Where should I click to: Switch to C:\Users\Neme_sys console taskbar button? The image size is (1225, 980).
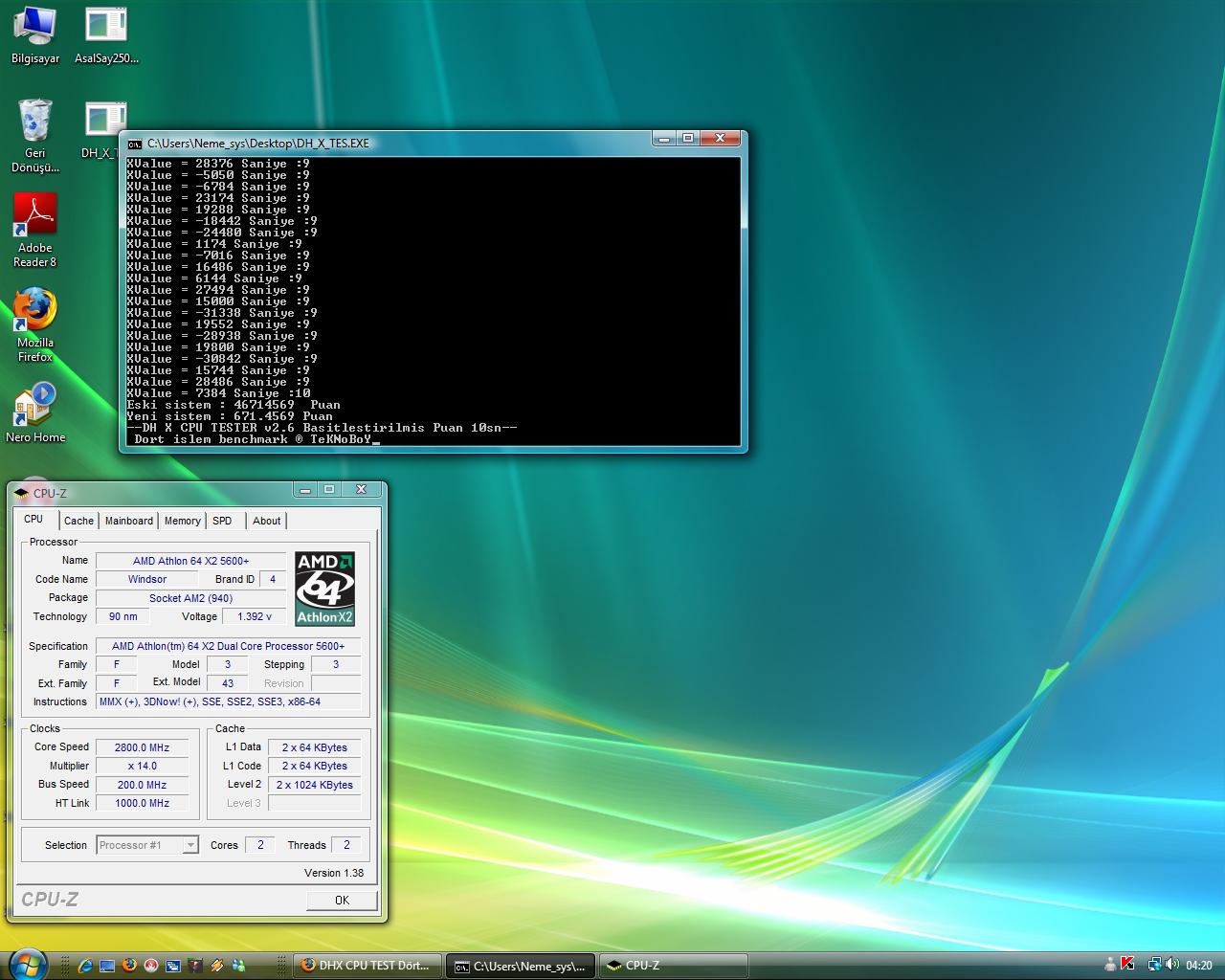[x=521, y=966]
